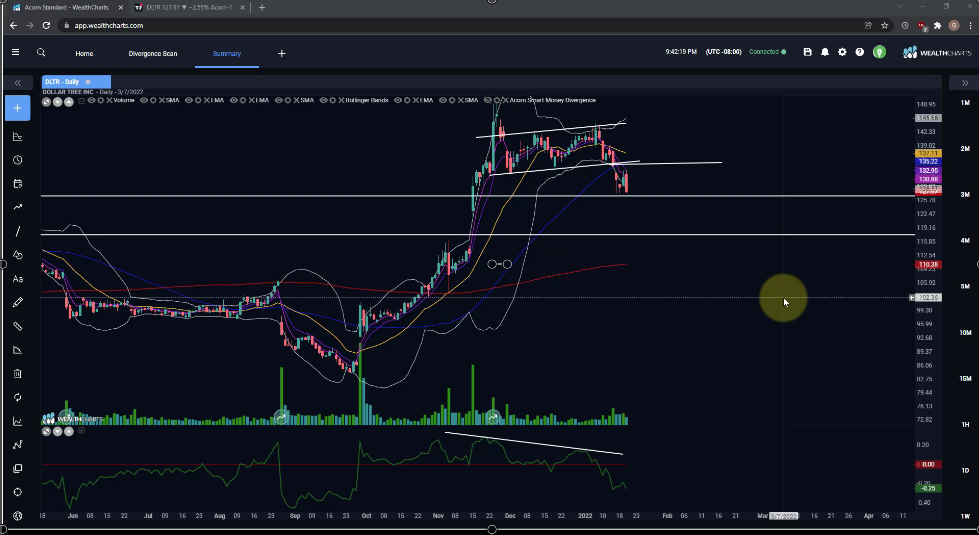
Task: Toggle visibility eye for Bollinger Bands
Action: [323, 100]
